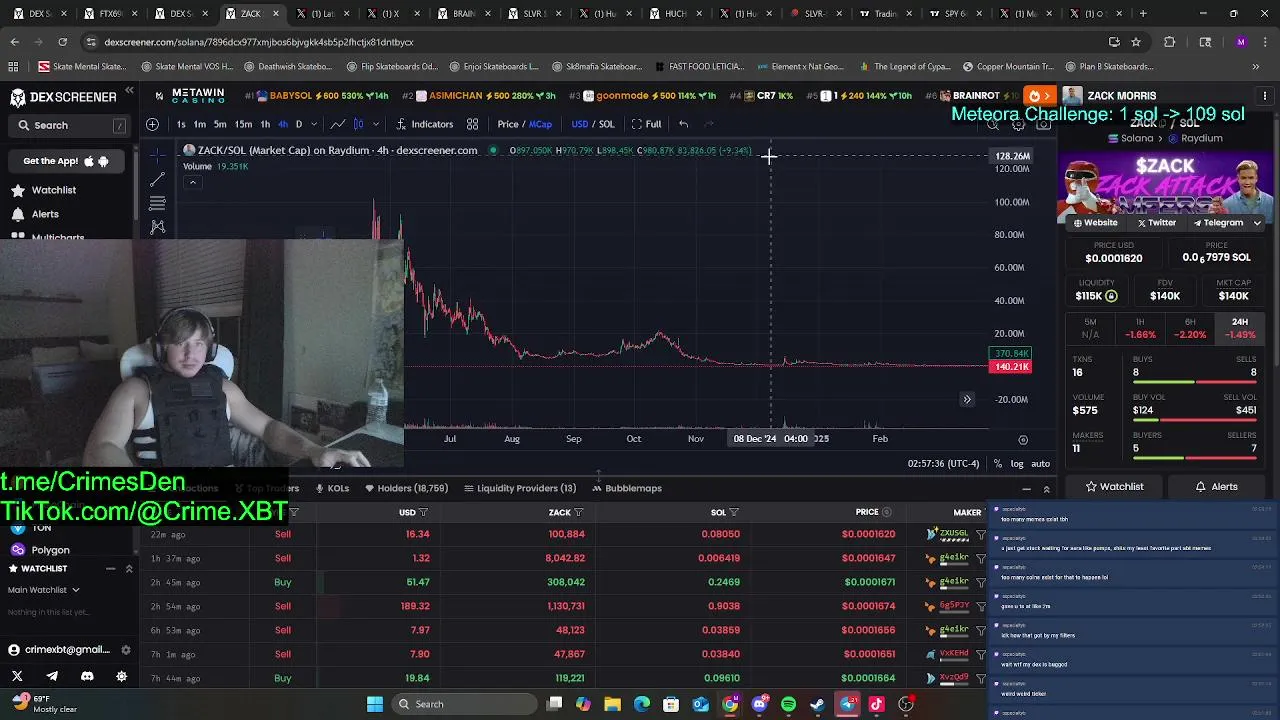The width and height of the screenshot is (1280, 720).
Task: Toggle log scale on chart
Action: [x=1017, y=464]
